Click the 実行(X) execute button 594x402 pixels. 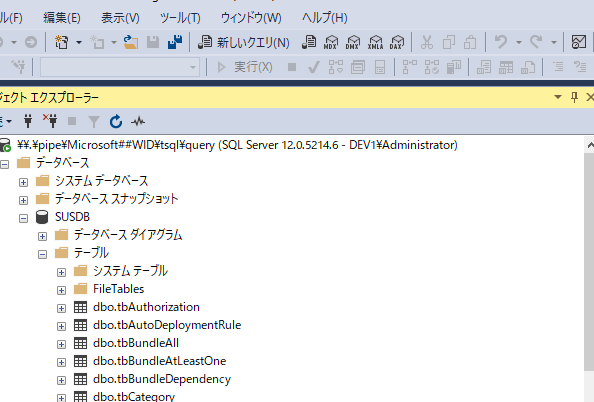[x=244, y=67]
